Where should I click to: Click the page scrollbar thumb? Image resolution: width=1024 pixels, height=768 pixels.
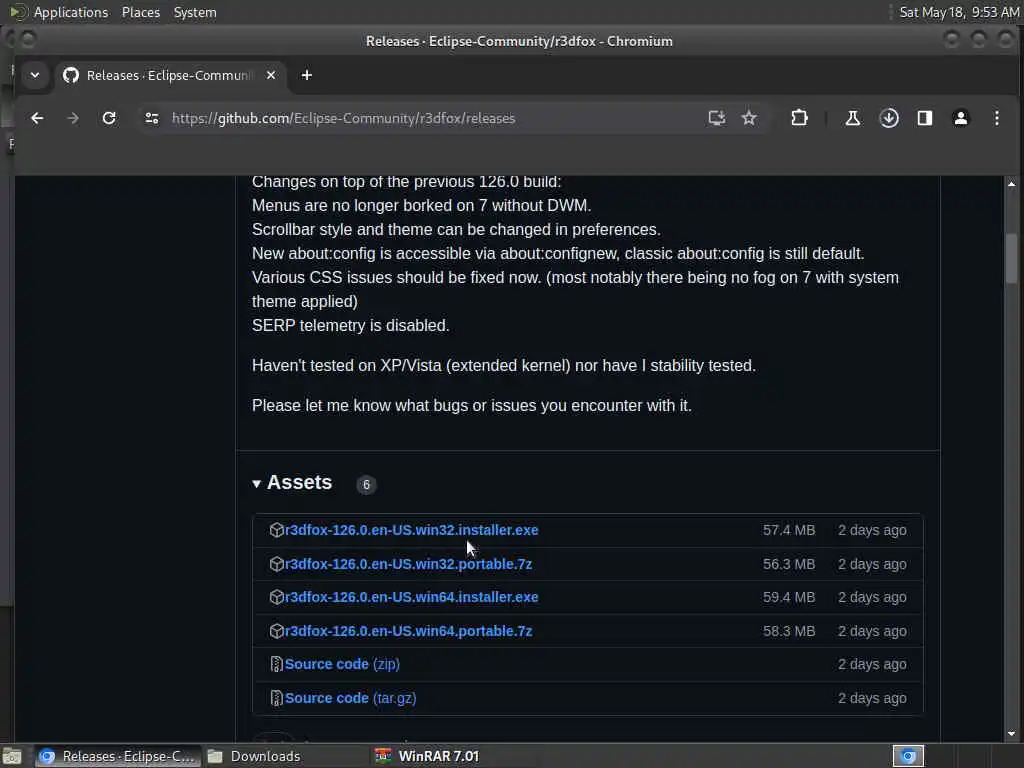click(1011, 259)
